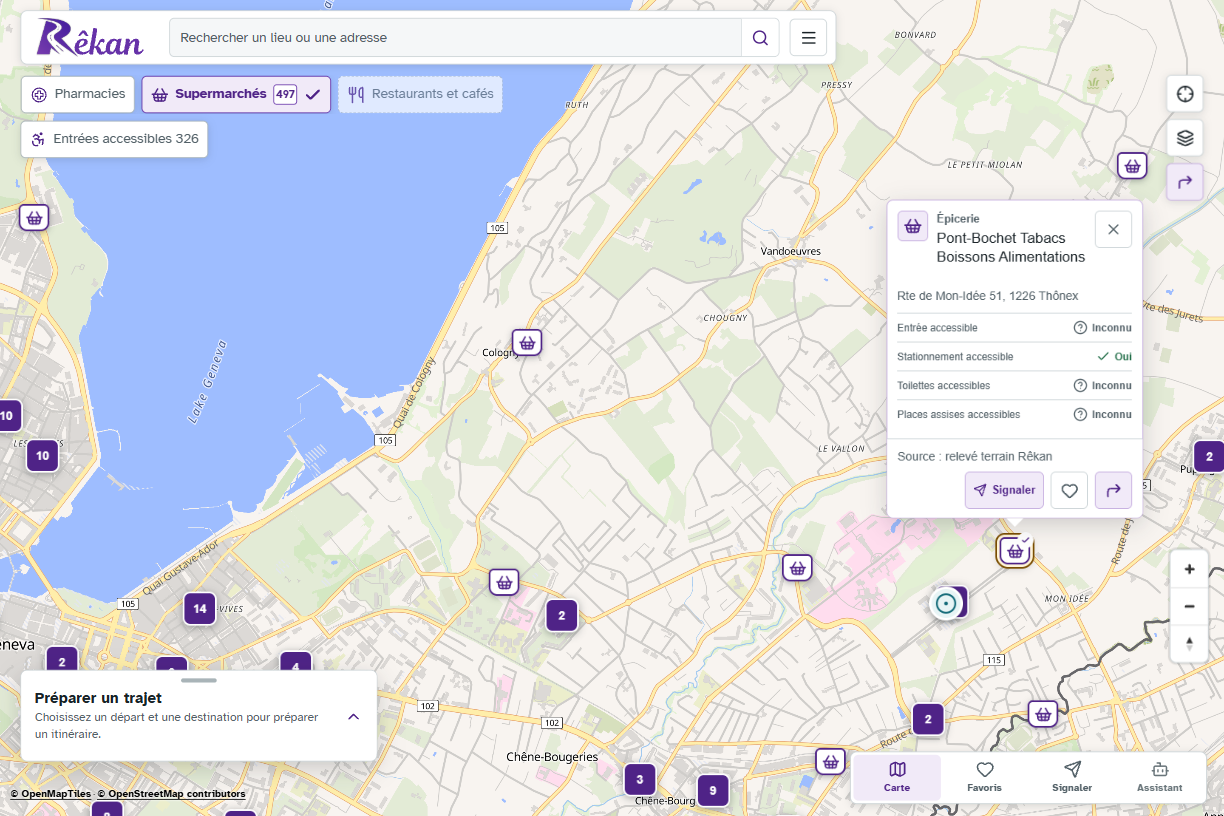Open the map layers selector

pyautogui.click(x=1185, y=138)
